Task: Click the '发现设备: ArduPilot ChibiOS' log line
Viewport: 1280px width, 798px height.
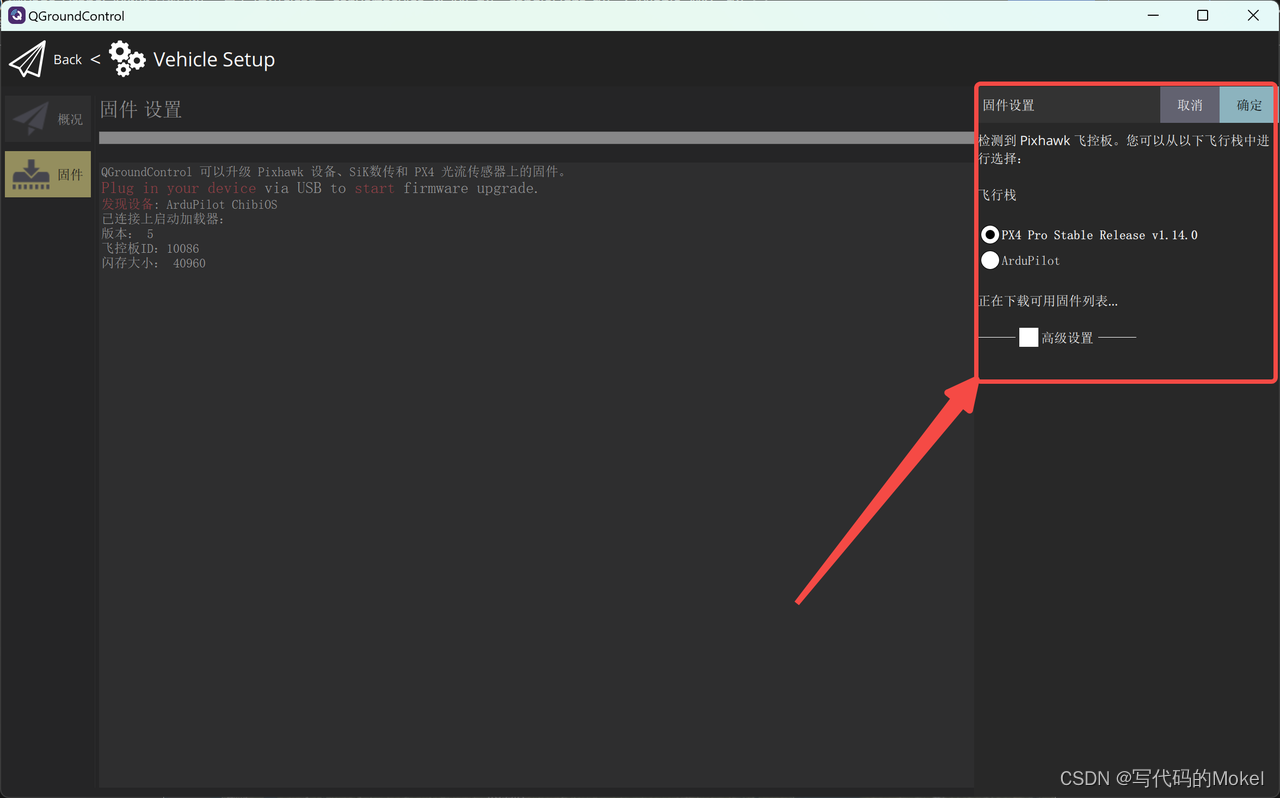Action: click(189, 204)
